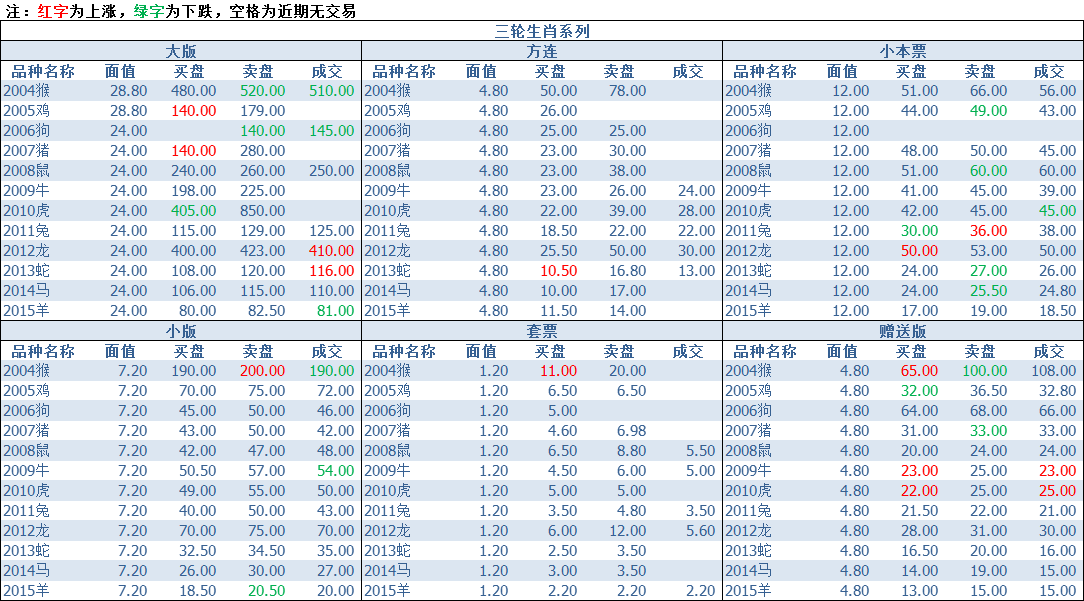Click green 405.00 buy price in 大版
Screen dimensions: 1084x601
point(194,211)
